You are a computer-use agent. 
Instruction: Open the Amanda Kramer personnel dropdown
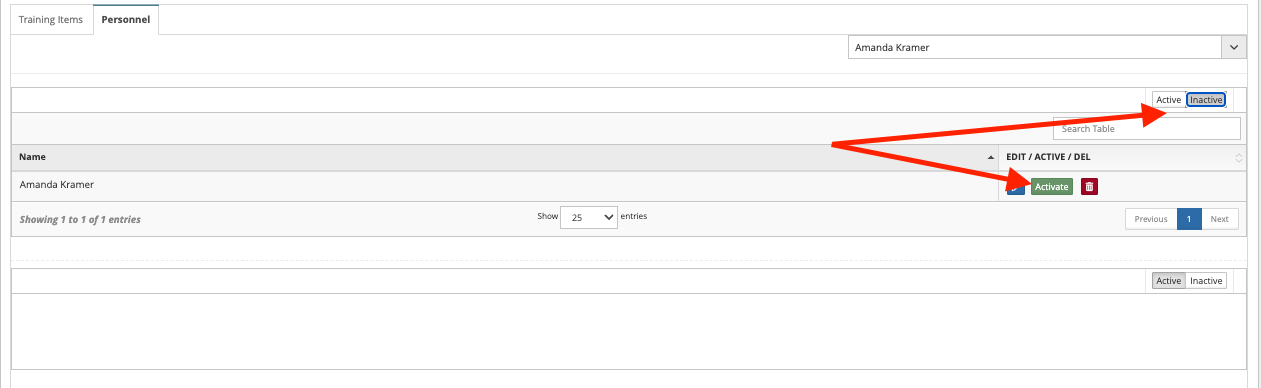[1047, 47]
